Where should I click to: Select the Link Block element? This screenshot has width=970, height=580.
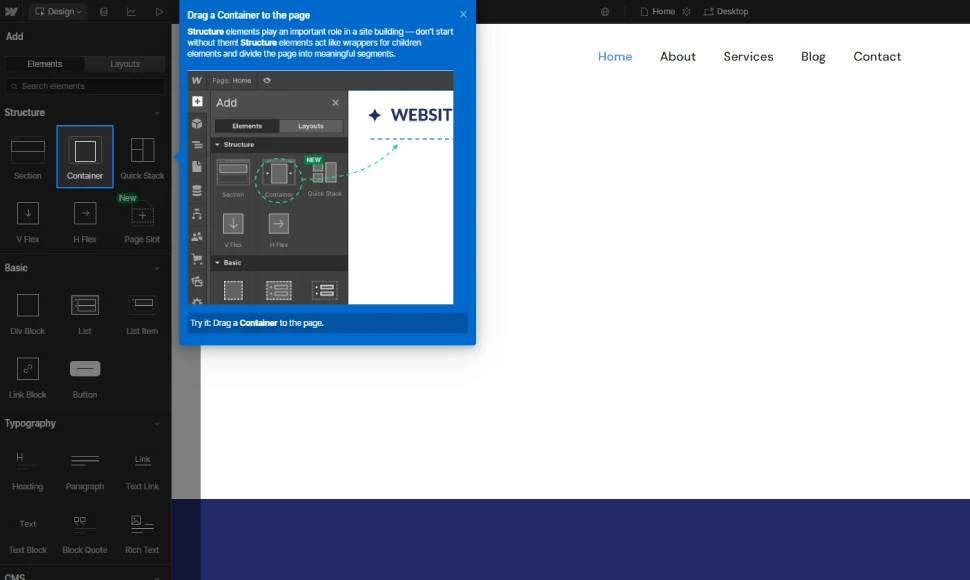click(x=28, y=377)
